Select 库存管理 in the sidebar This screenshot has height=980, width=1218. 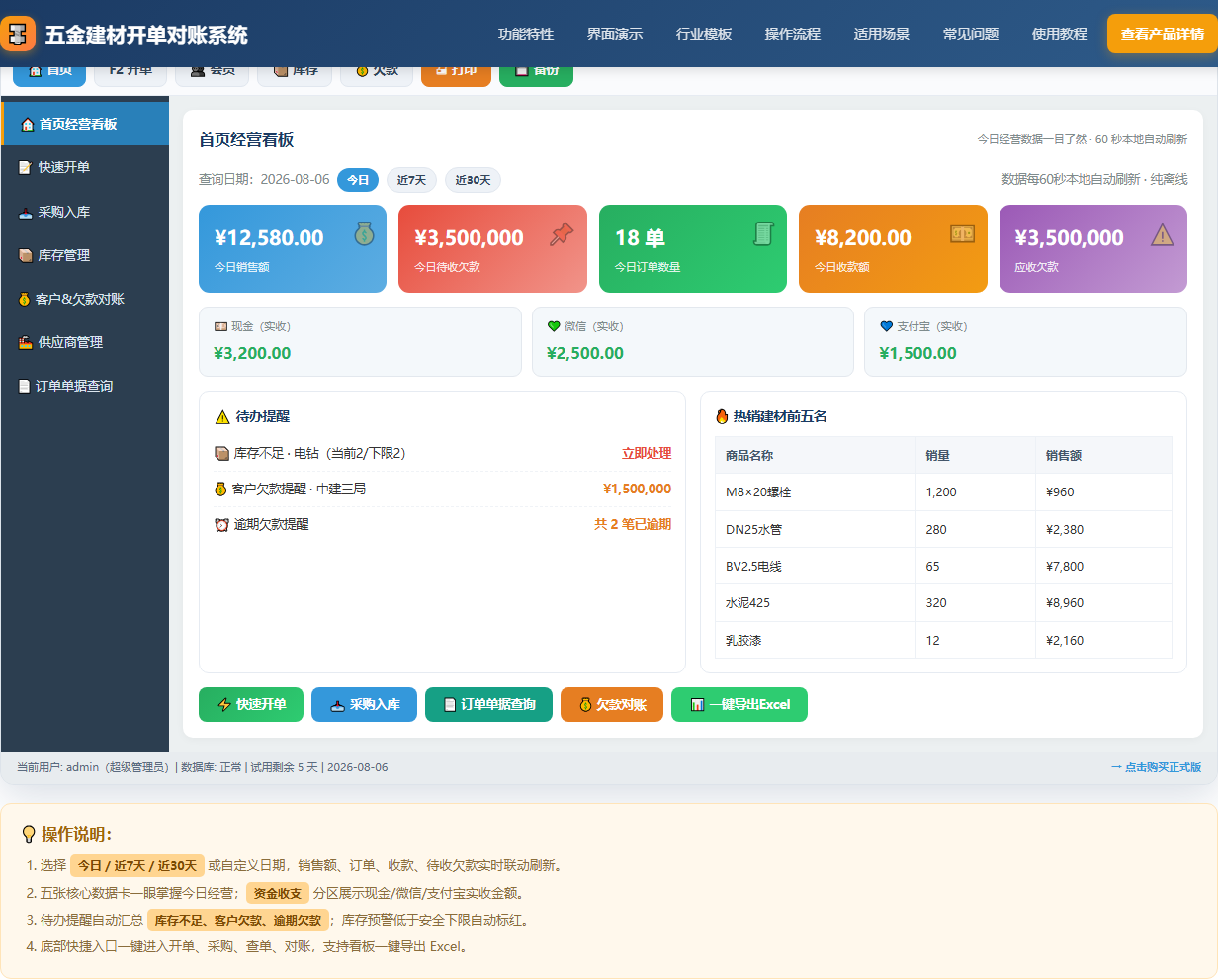pos(85,255)
